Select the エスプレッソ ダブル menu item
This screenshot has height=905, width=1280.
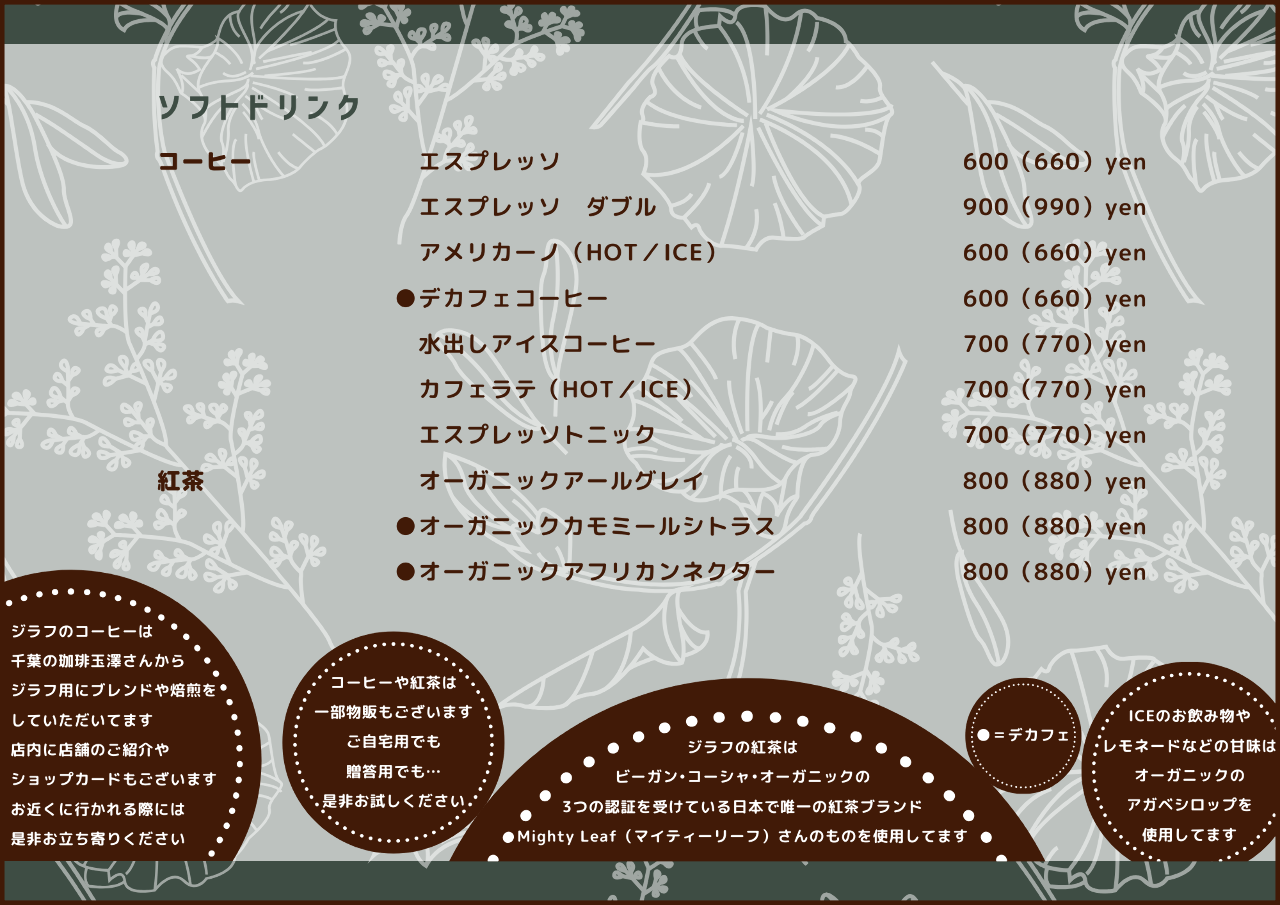537,208
